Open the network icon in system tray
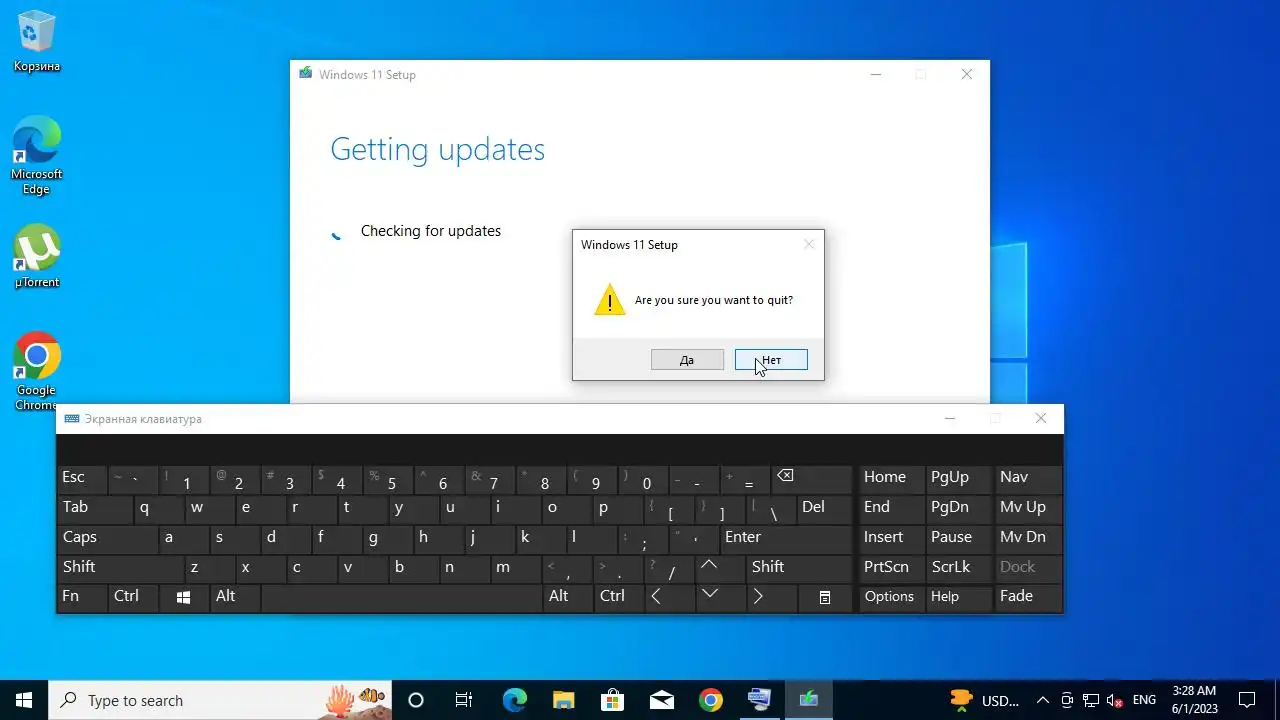Image resolution: width=1280 pixels, height=720 pixels. coord(1091,700)
